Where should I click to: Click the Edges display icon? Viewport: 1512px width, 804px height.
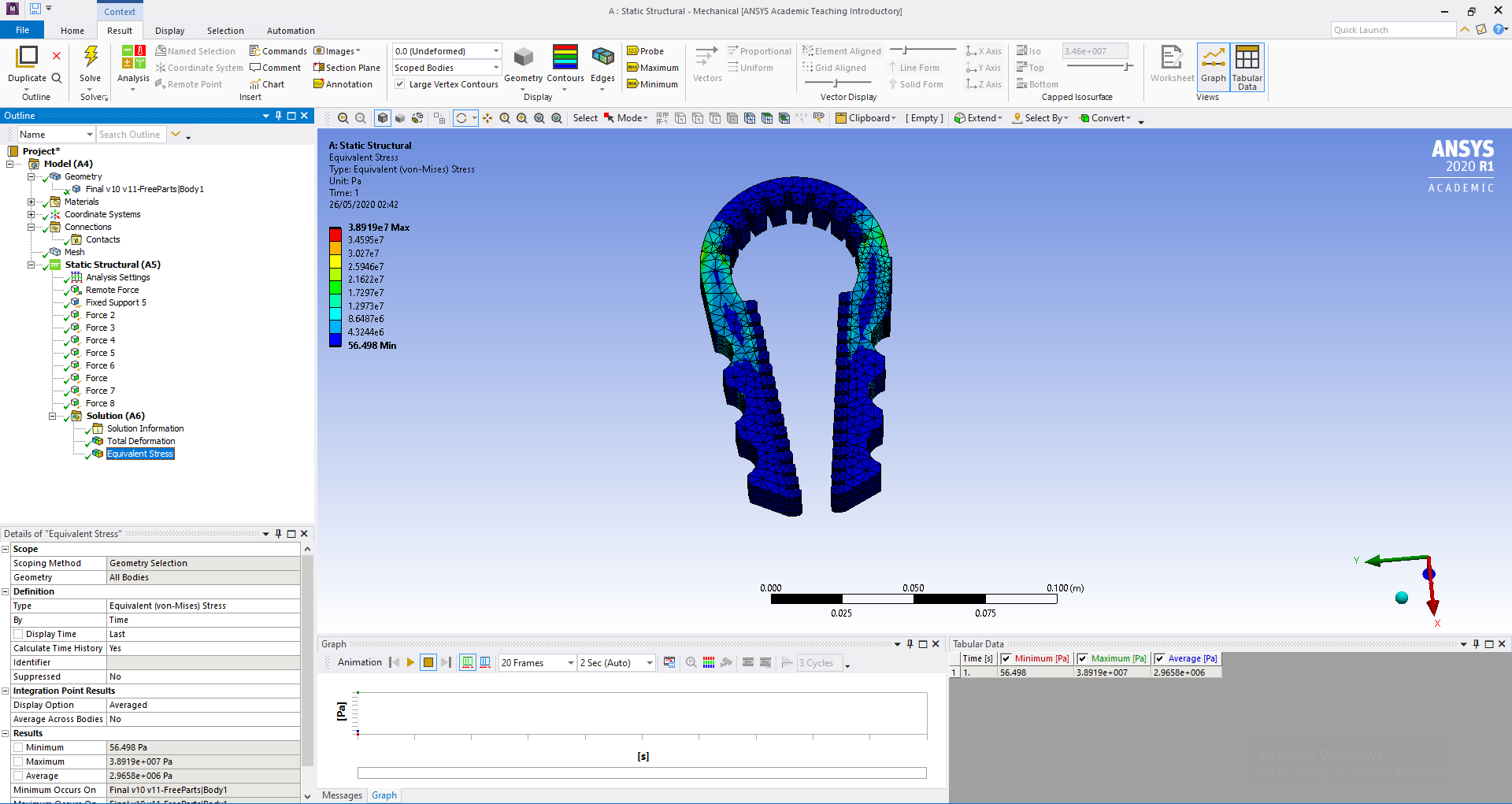tap(602, 57)
